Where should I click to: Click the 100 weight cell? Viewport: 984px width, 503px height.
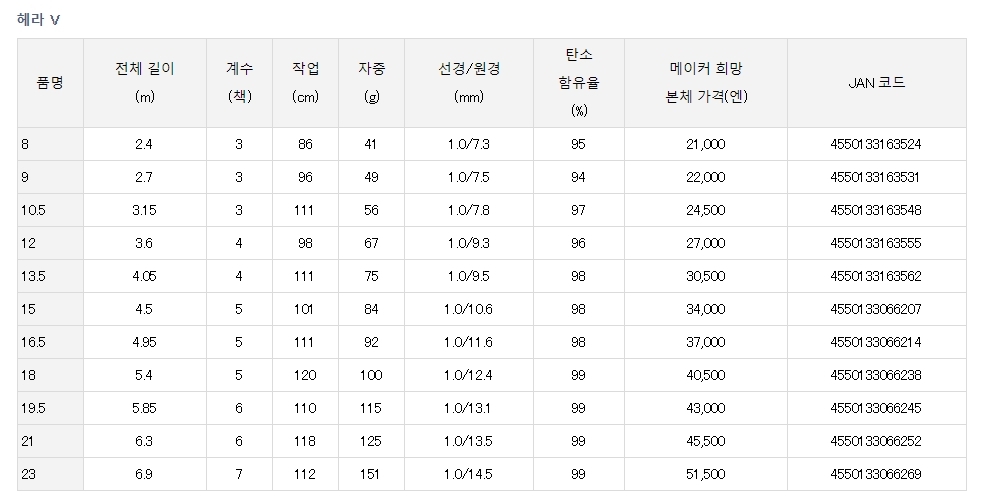[372, 375]
